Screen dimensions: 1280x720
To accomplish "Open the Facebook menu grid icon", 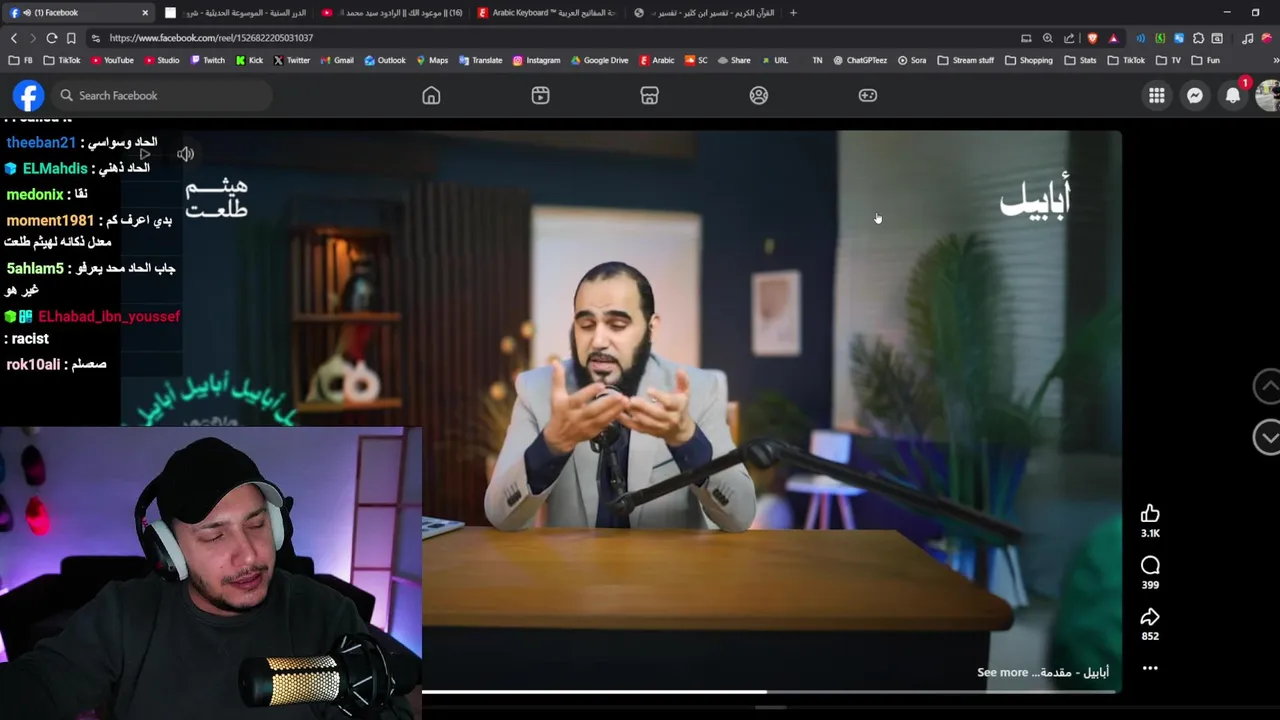I will (1156, 95).
